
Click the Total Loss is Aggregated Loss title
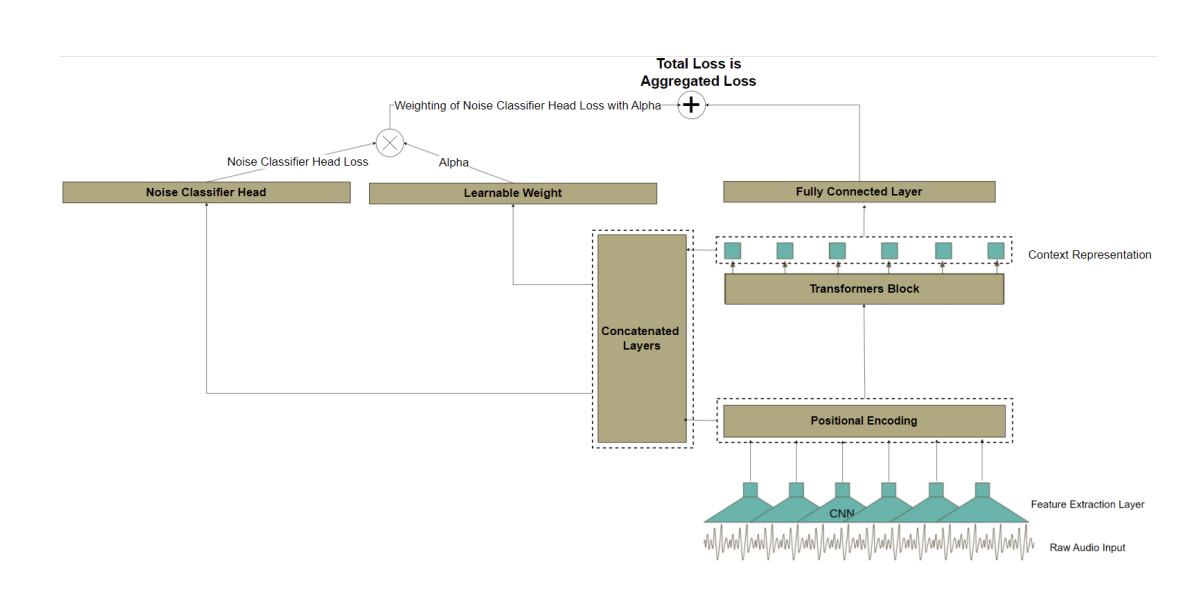(x=698, y=72)
